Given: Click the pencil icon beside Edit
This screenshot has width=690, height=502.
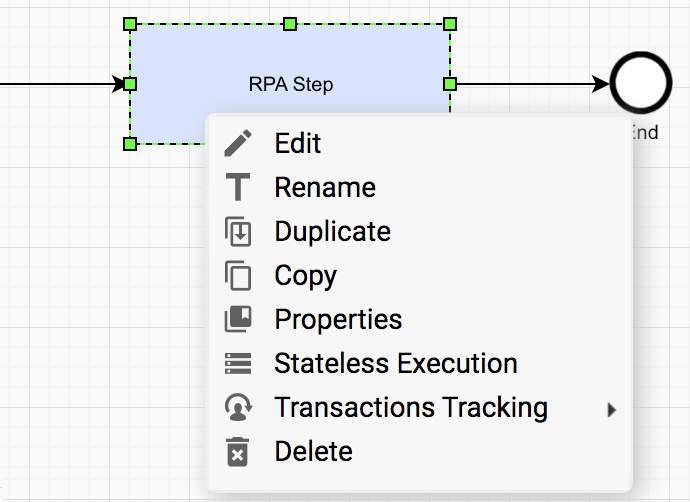Looking at the screenshot, I should [x=238, y=143].
